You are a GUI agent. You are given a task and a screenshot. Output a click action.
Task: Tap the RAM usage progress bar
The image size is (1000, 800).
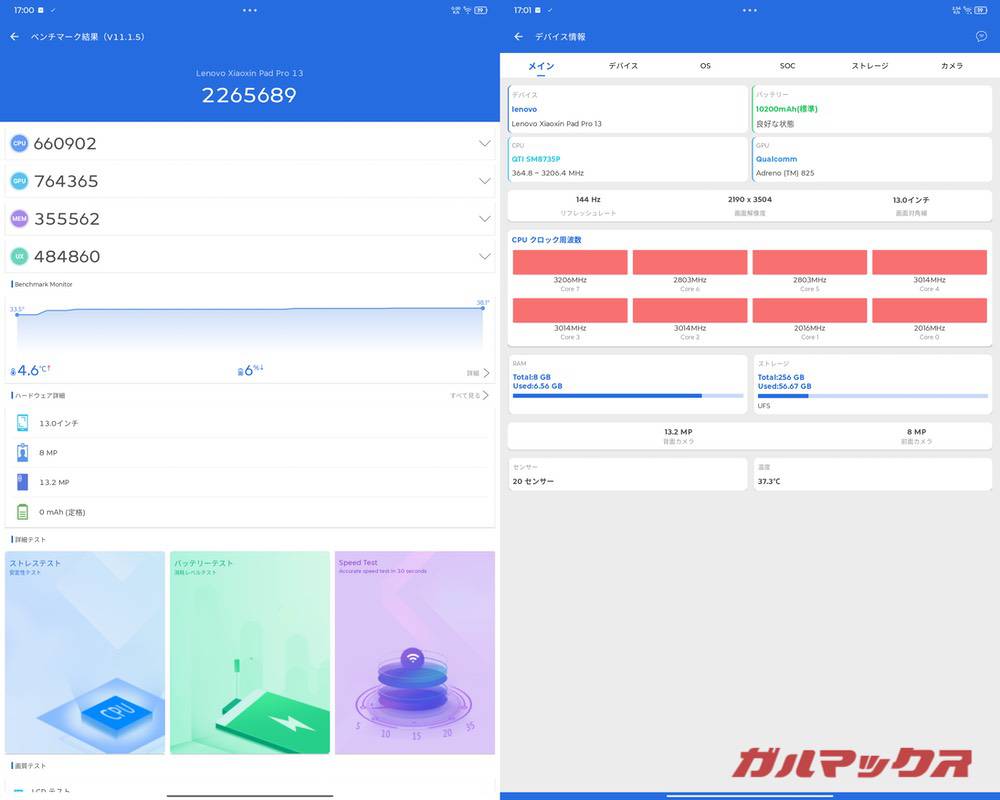(x=628, y=396)
